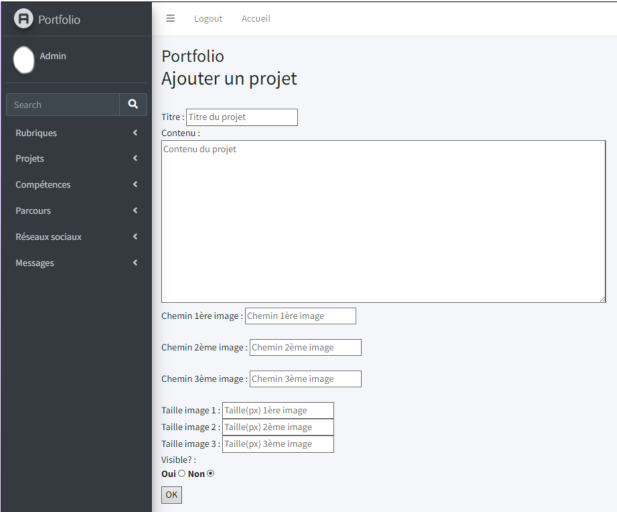The height and width of the screenshot is (512, 617).
Task: Click the Taille image 2 input
Action: 277,427
